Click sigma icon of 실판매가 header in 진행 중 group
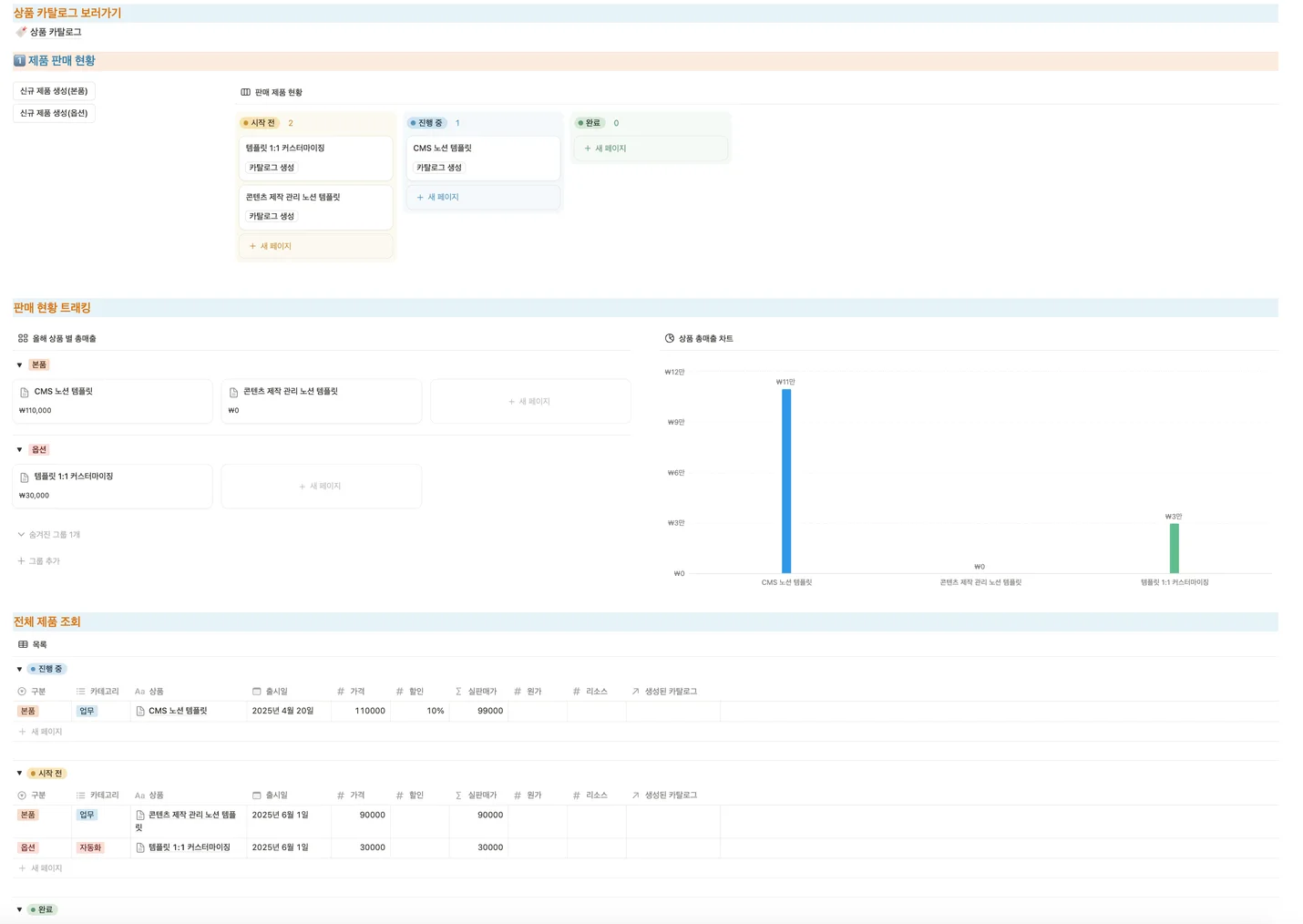Image resolution: width=1303 pixels, height=924 pixels. (x=458, y=692)
